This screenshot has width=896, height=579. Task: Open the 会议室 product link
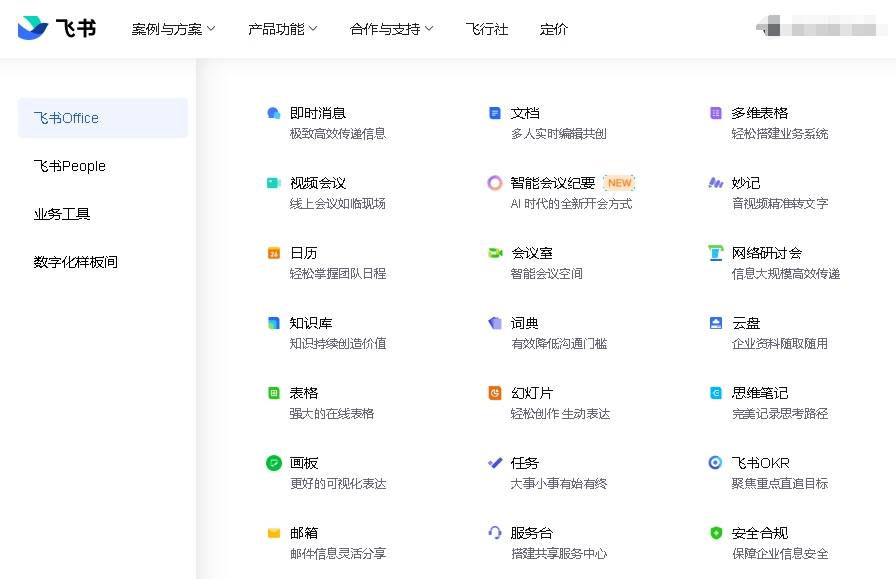tap(531, 253)
